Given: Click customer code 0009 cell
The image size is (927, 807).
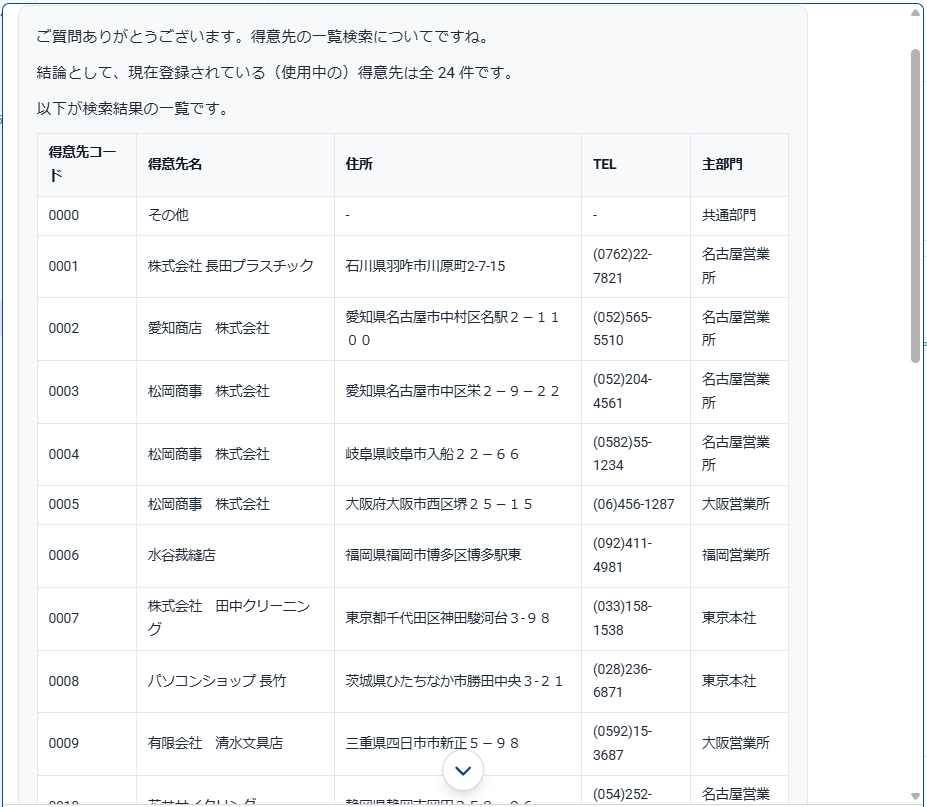Looking at the screenshot, I should [87, 744].
